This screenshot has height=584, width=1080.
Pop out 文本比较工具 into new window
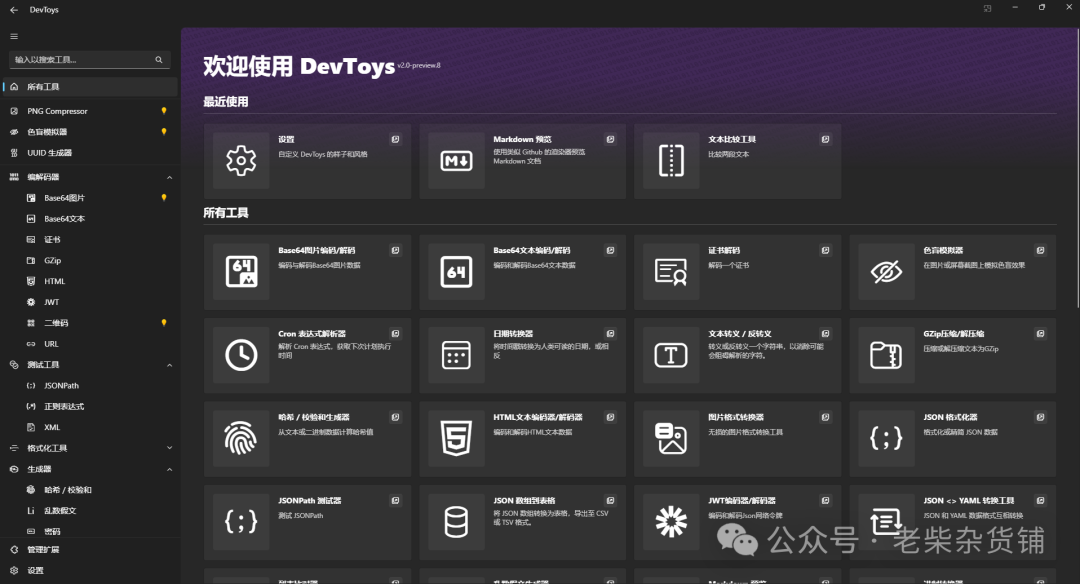[825, 139]
